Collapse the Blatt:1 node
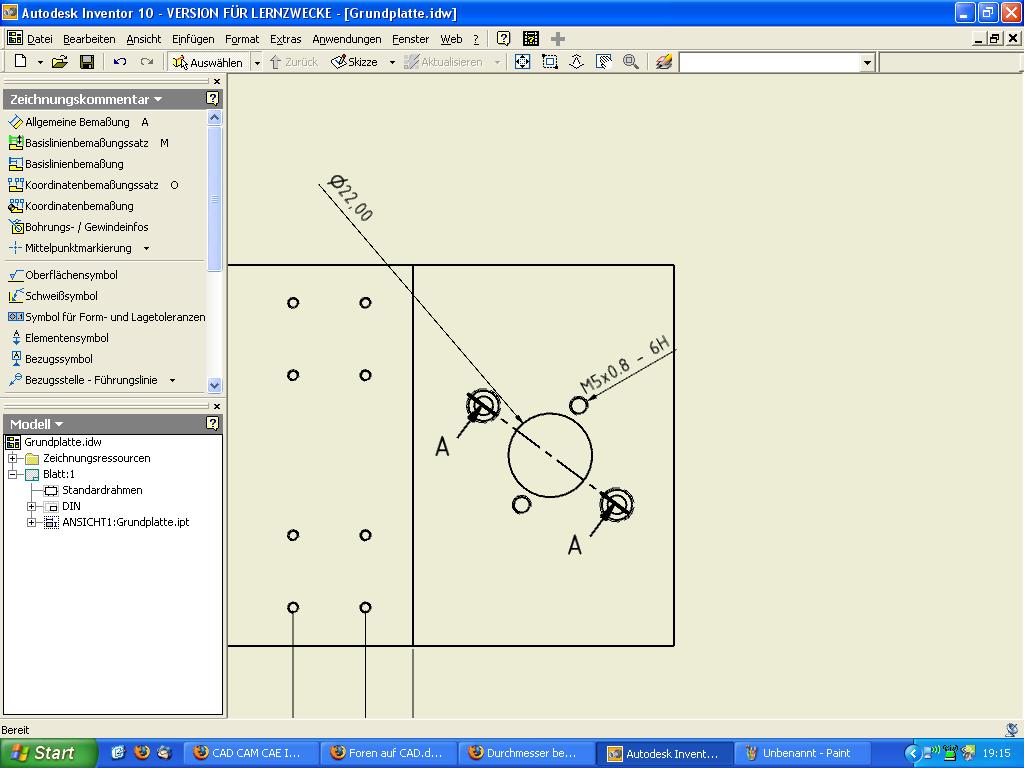The image size is (1024, 768). [x=12, y=474]
